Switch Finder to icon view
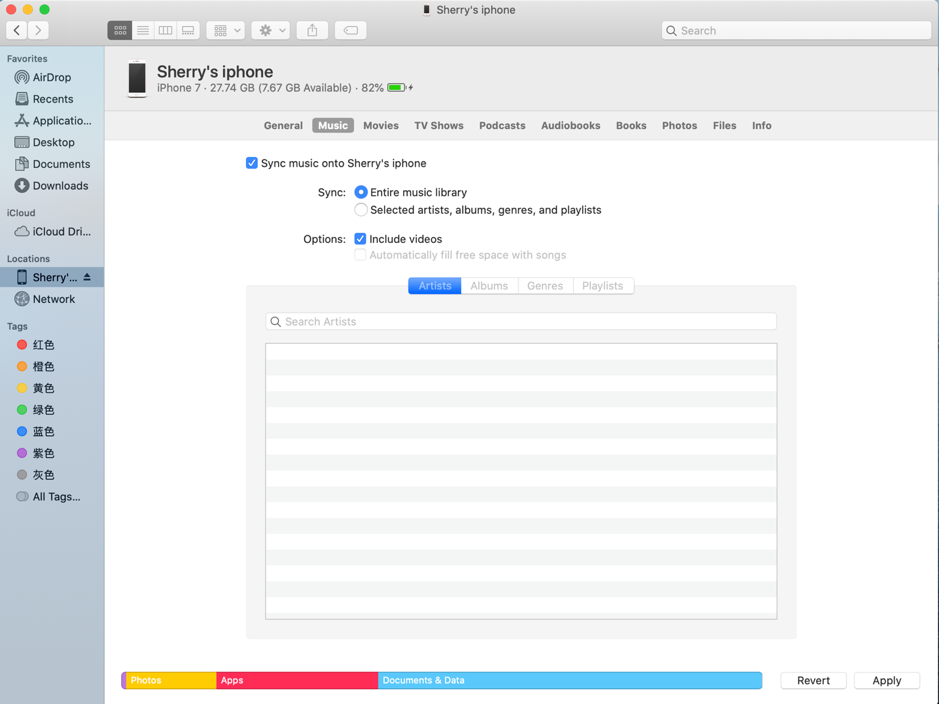The height and width of the screenshot is (704, 939). (x=120, y=31)
